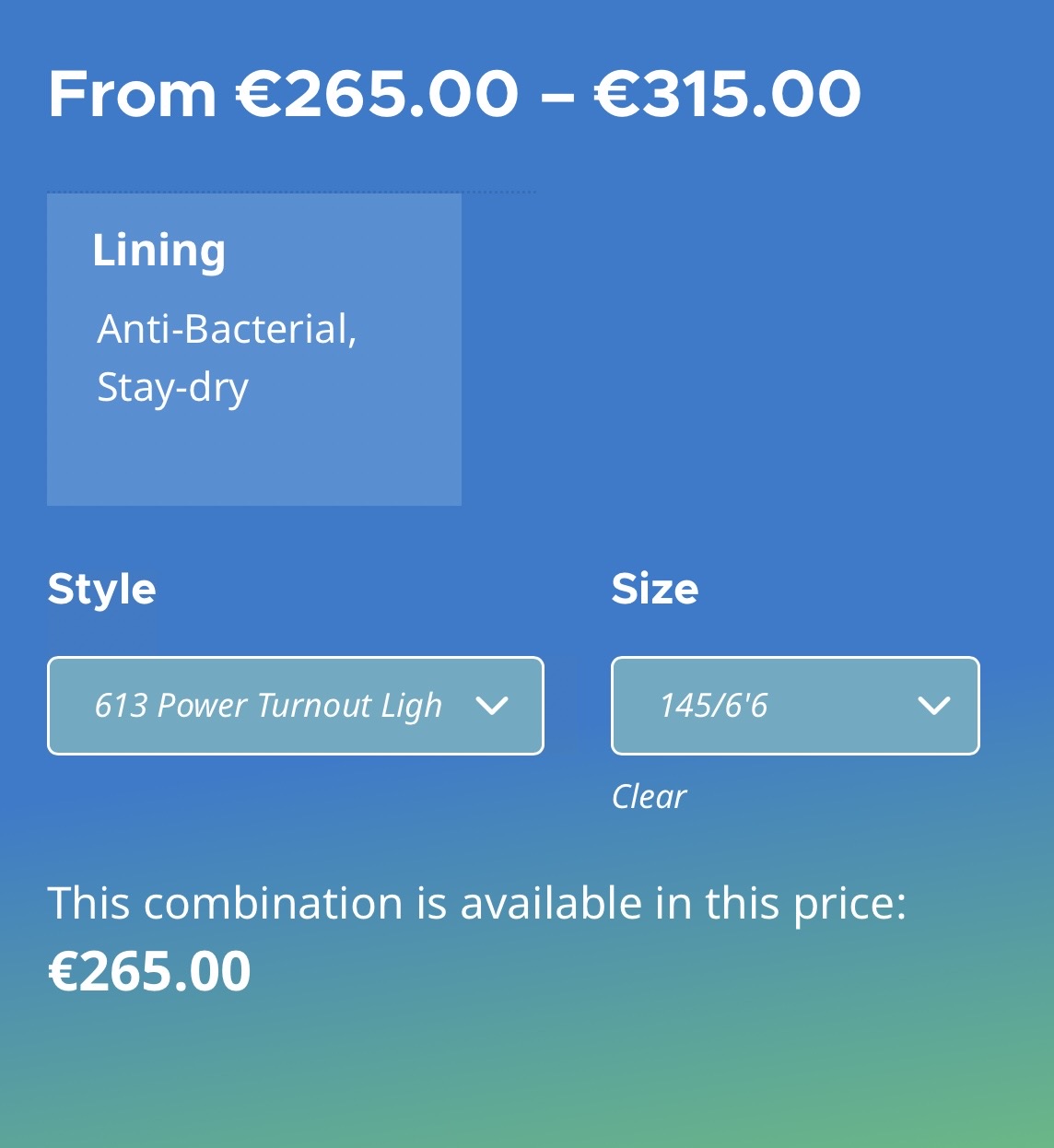Reset the size selection using Clear
The height and width of the screenshot is (1148, 1054).
649,796
